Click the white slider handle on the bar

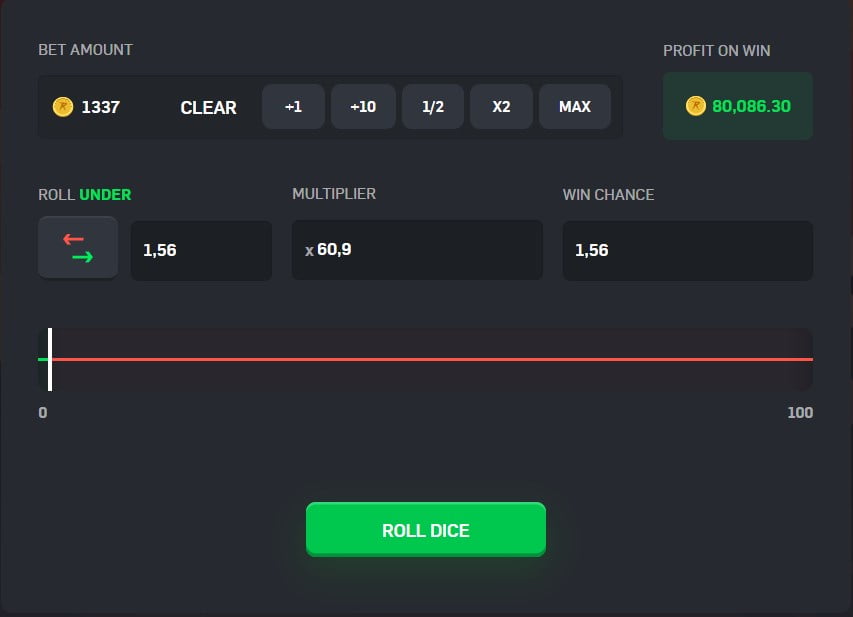pos(50,358)
